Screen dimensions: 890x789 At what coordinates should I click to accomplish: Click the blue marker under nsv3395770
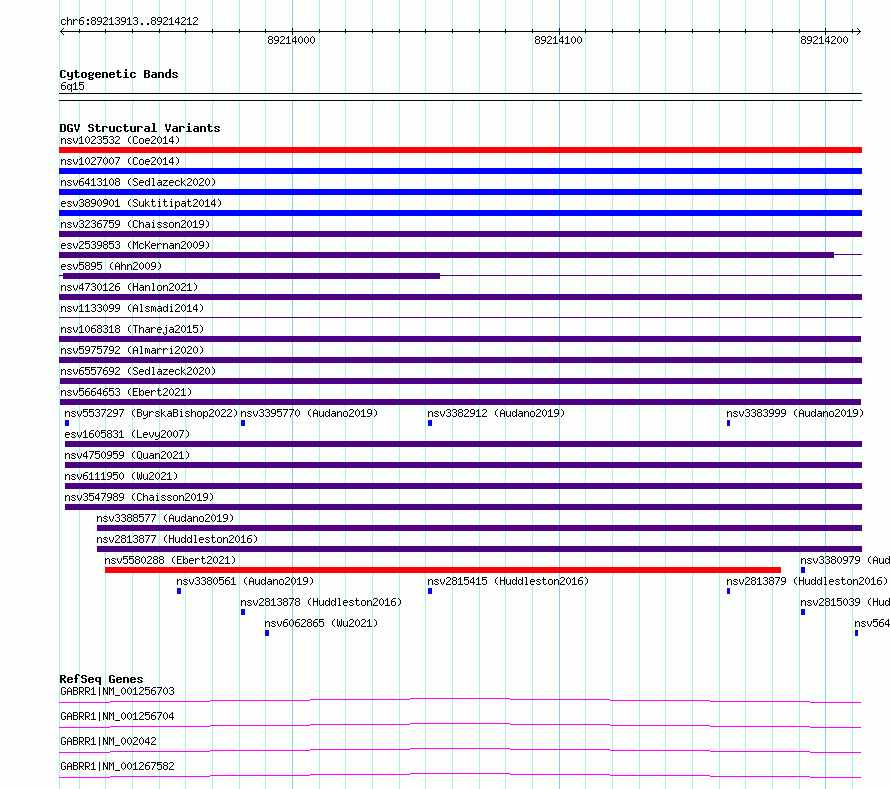243,423
